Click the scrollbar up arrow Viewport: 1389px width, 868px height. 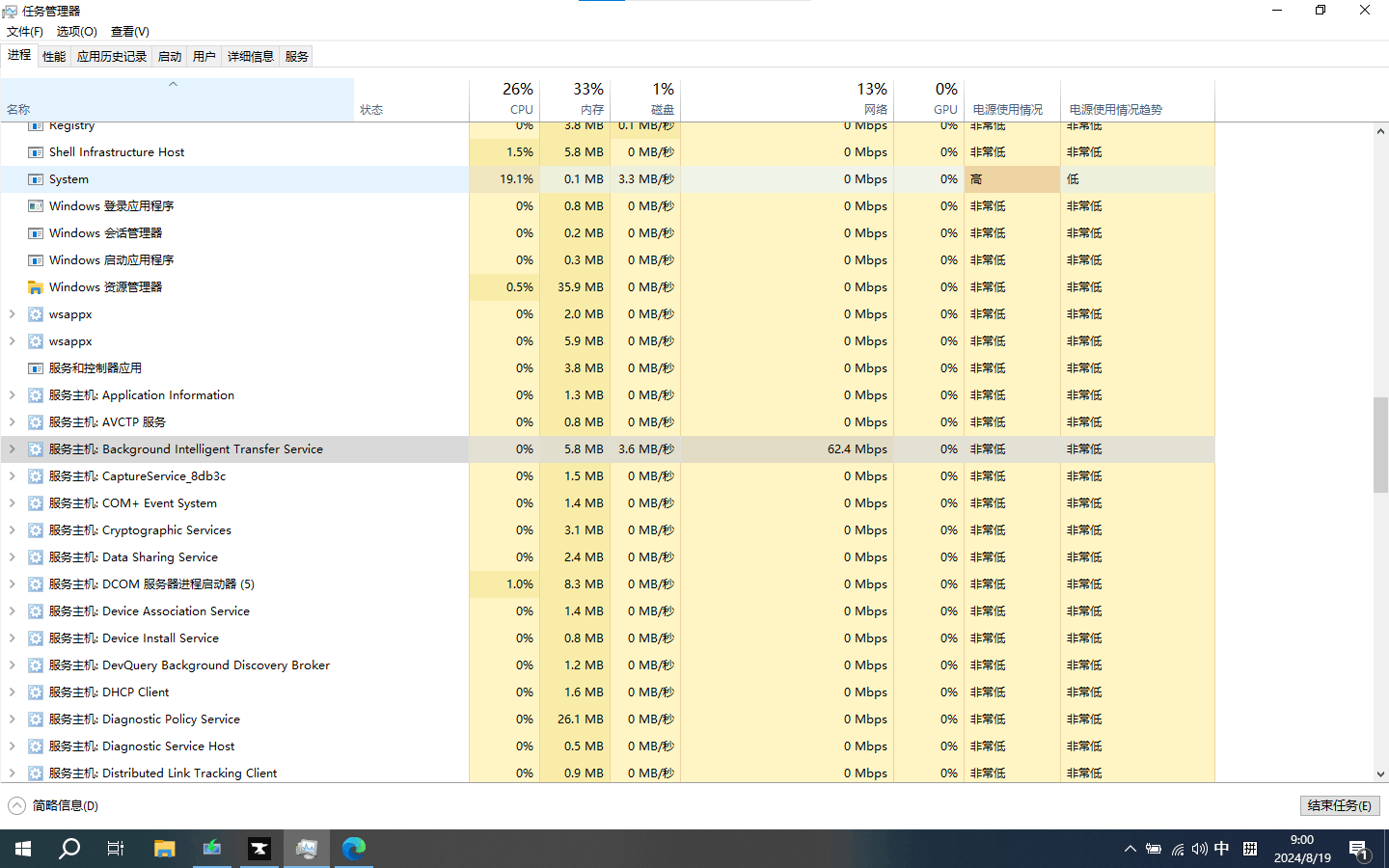point(1380,131)
